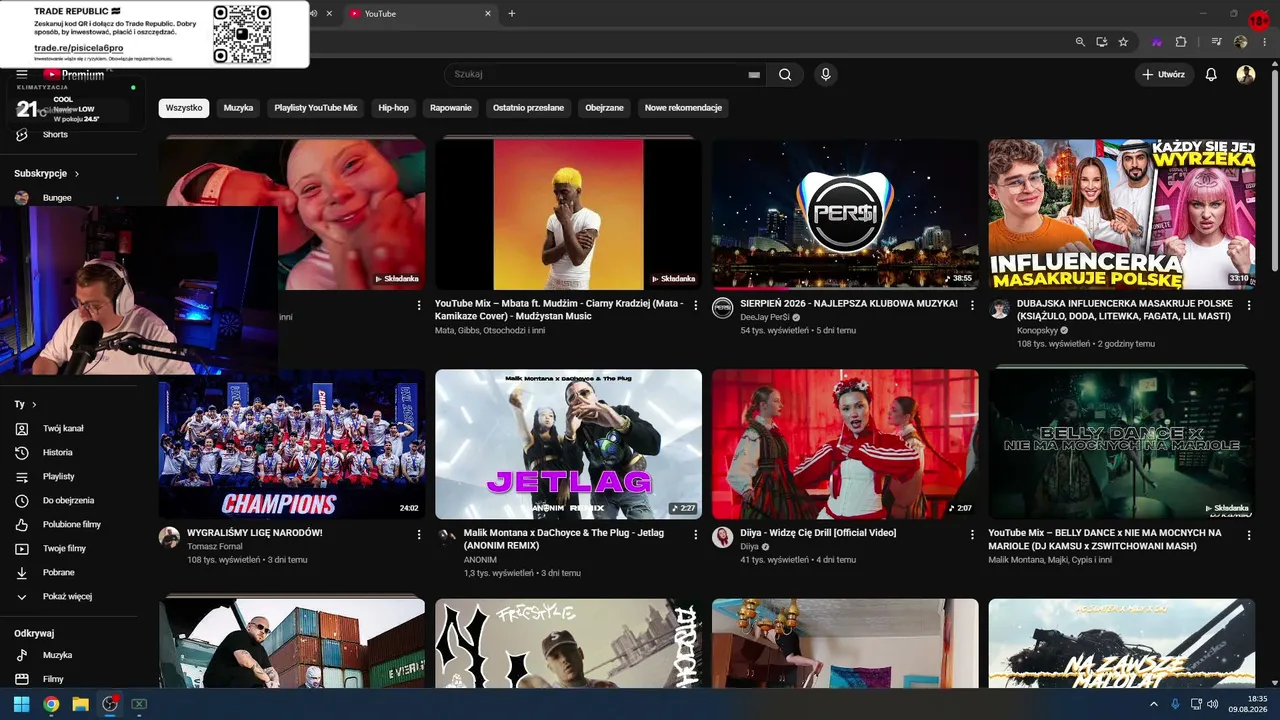The width and height of the screenshot is (1280, 720).
Task: Open the Chrome extensions puzzle icon
Action: tap(1181, 42)
